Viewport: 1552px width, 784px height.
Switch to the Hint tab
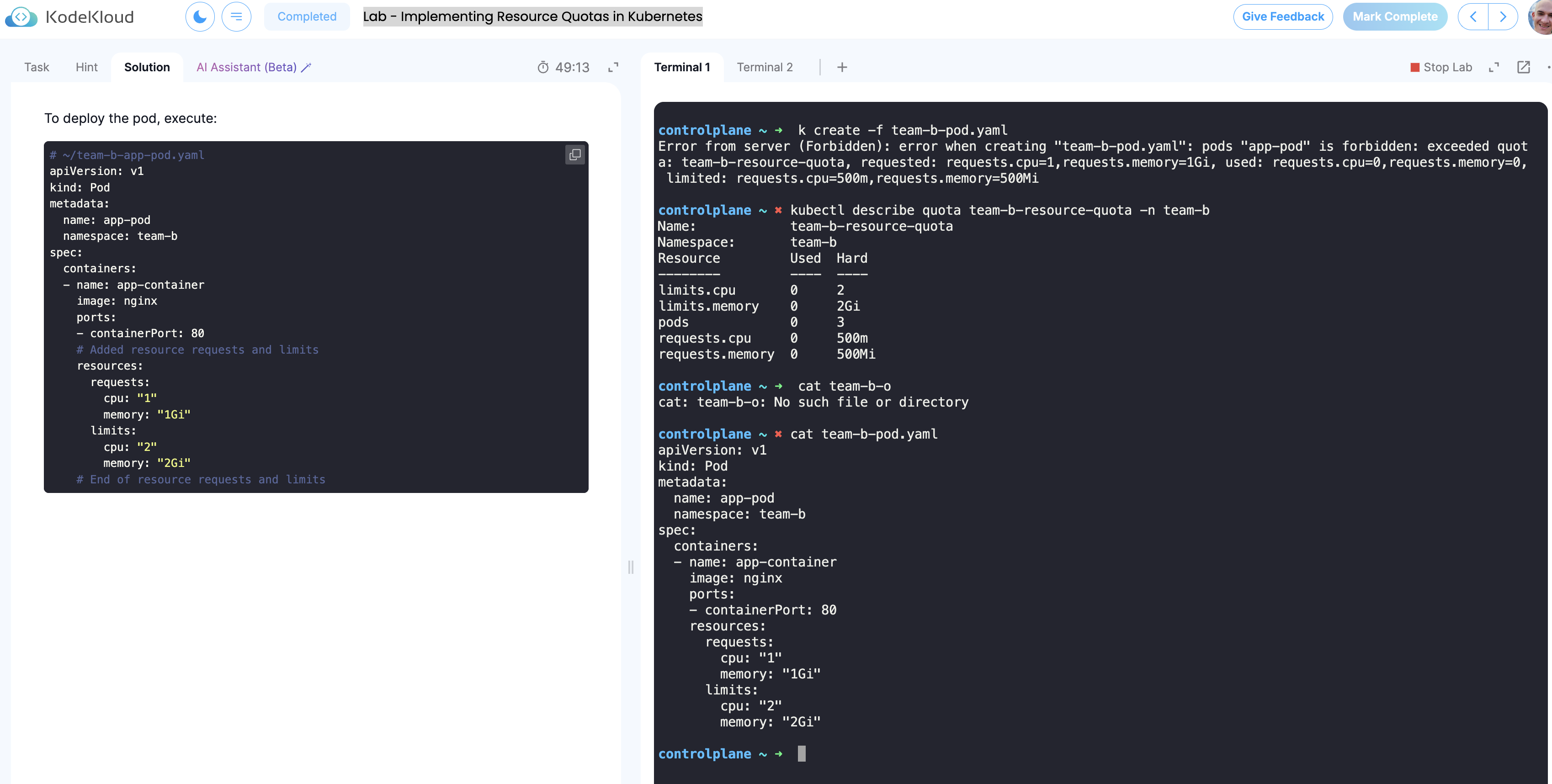(x=86, y=68)
